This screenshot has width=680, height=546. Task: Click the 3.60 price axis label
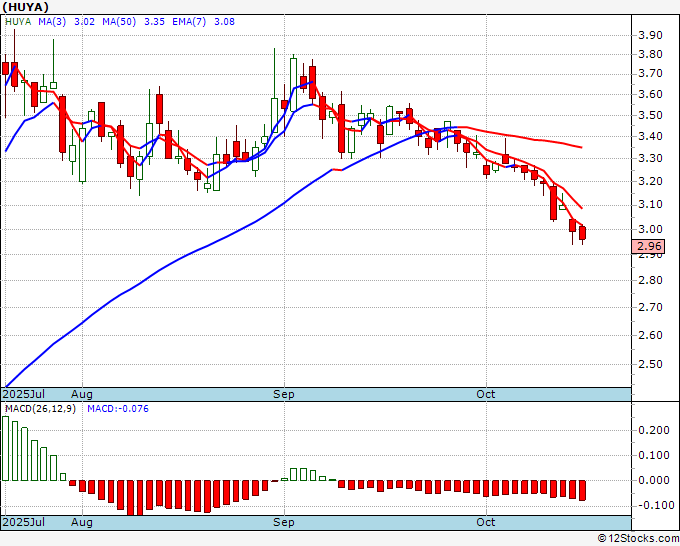pyautogui.click(x=650, y=94)
